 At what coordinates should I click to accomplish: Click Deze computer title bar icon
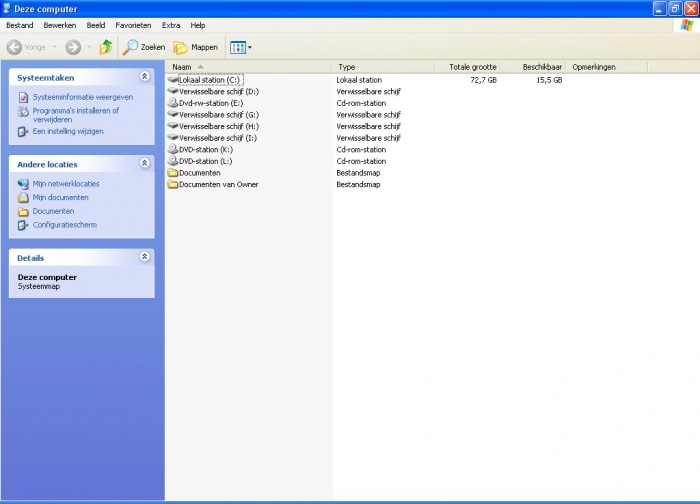coord(7,8)
